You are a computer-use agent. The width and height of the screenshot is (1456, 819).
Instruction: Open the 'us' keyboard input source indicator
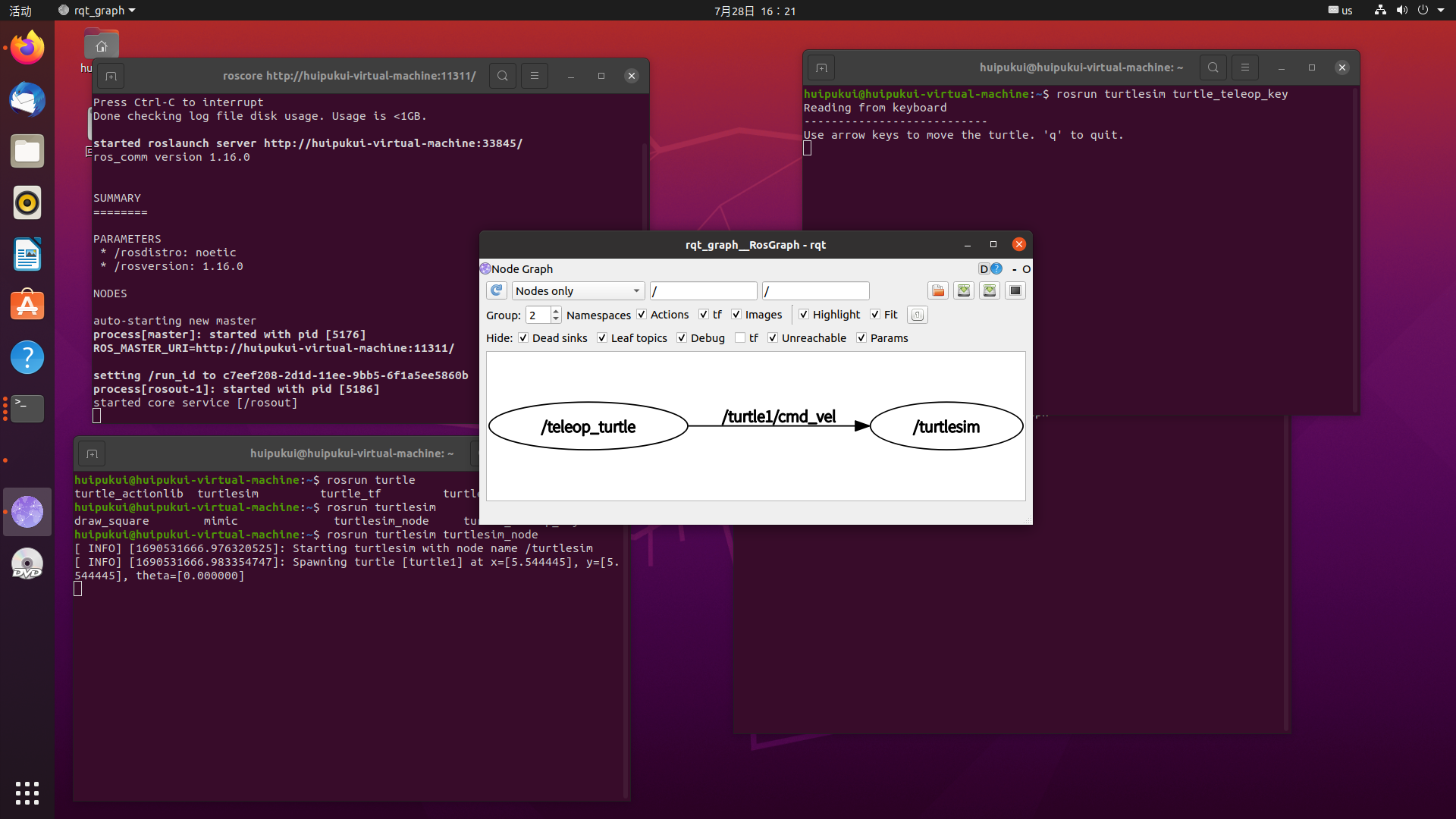tap(1340, 11)
